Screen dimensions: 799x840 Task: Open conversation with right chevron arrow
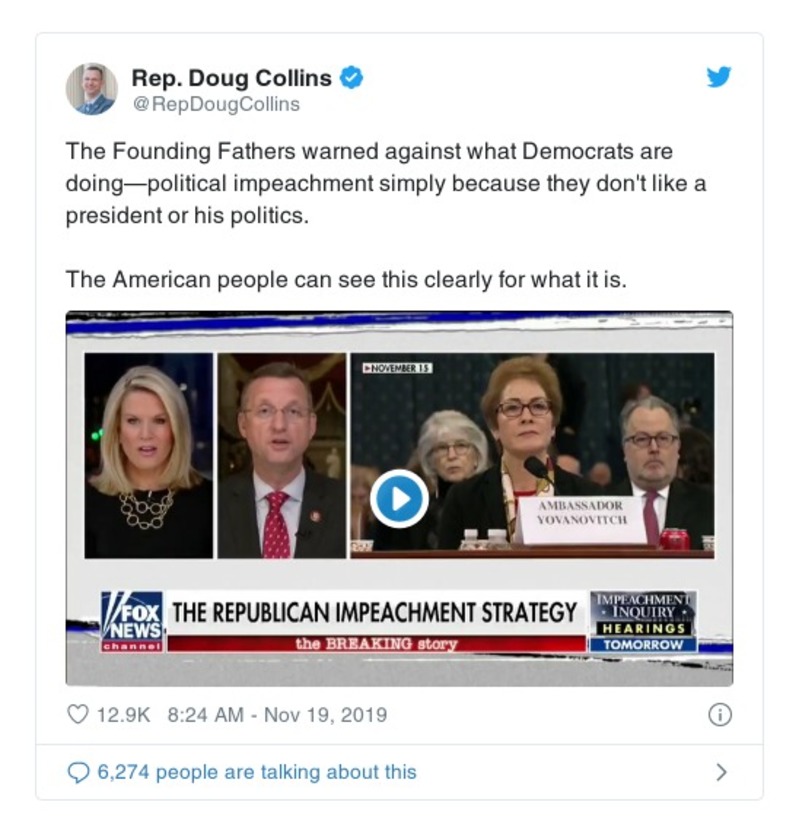point(722,772)
